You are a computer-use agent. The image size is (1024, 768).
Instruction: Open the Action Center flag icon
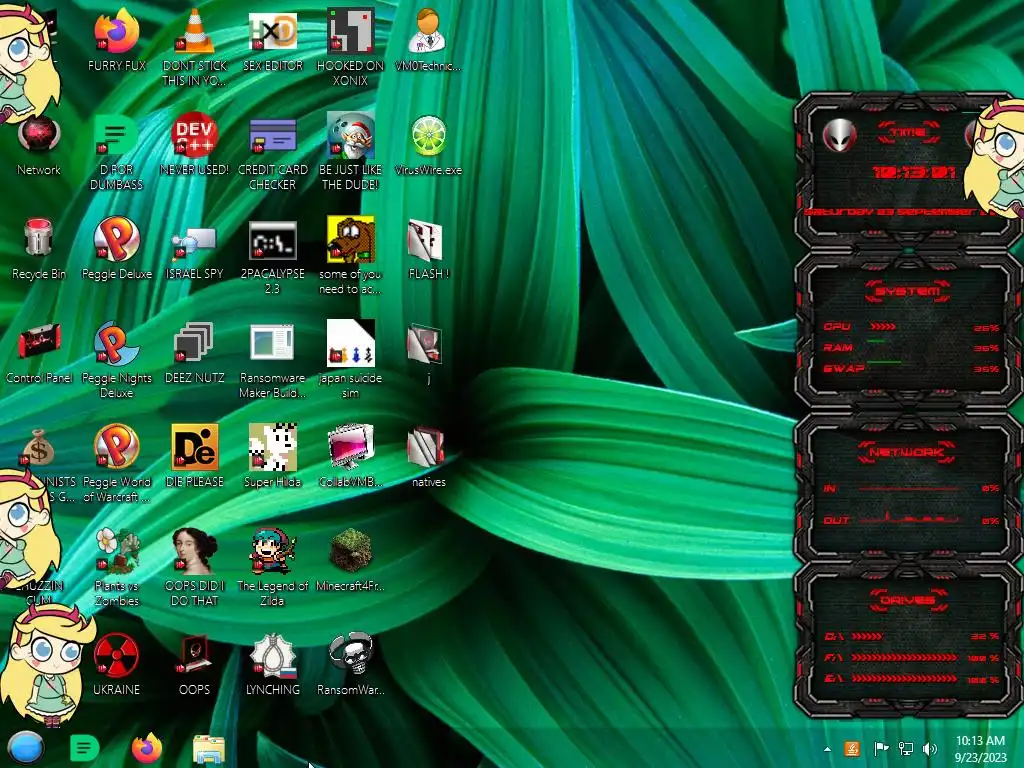881,749
